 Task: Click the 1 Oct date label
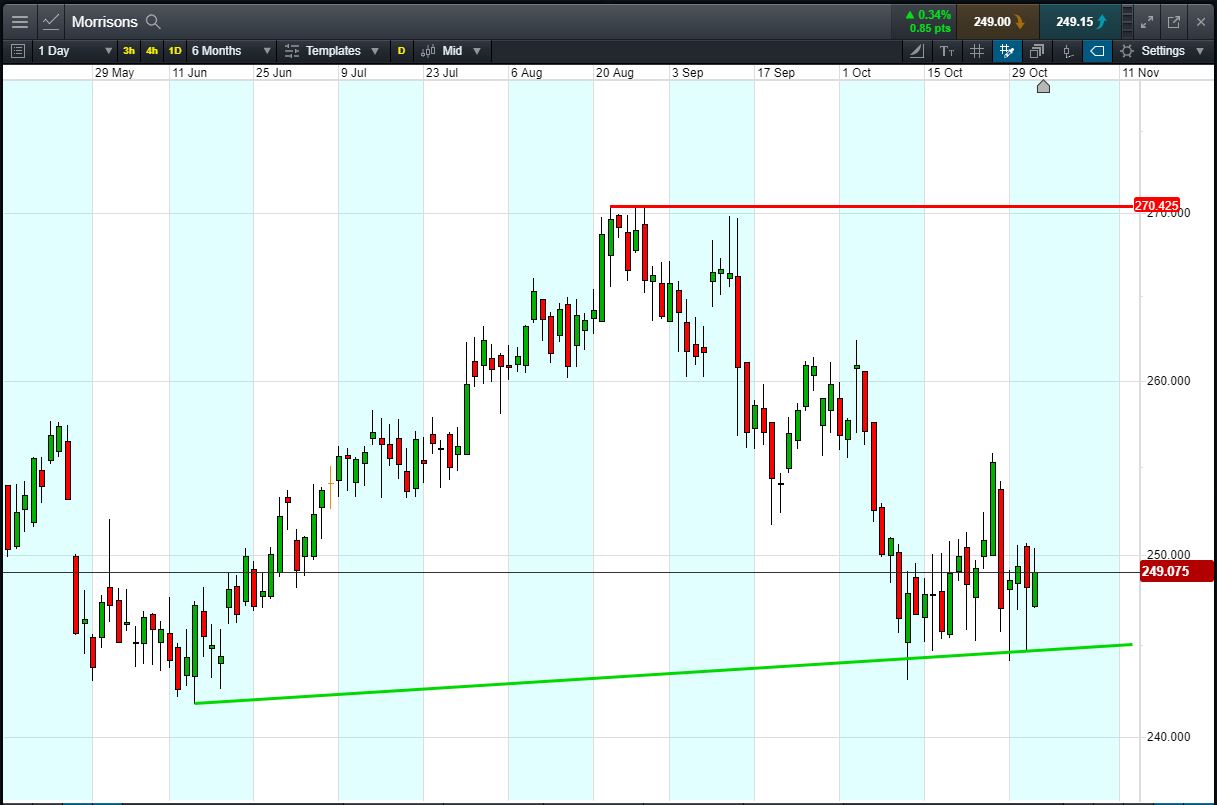tap(856, 73)
